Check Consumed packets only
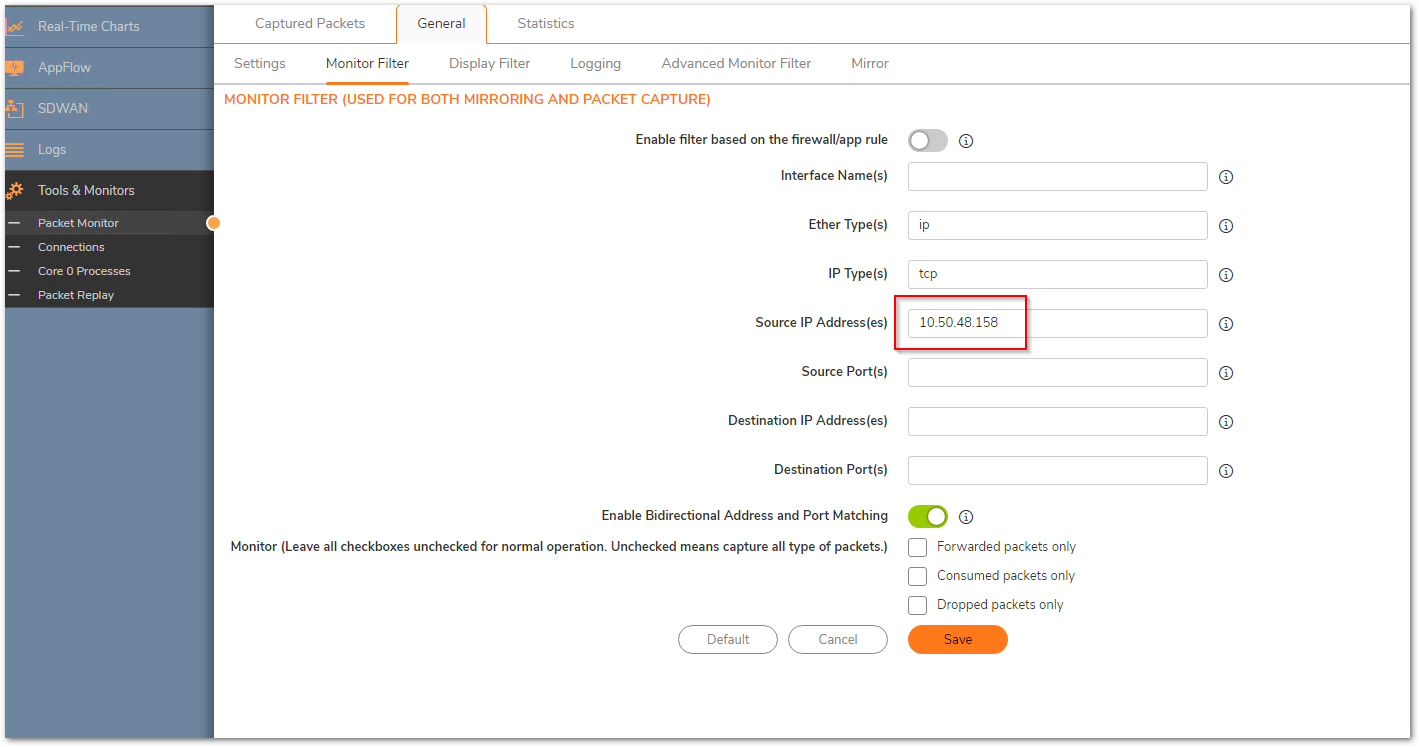This screenshot has height=747, width=1419. click(x=917, y=576)
